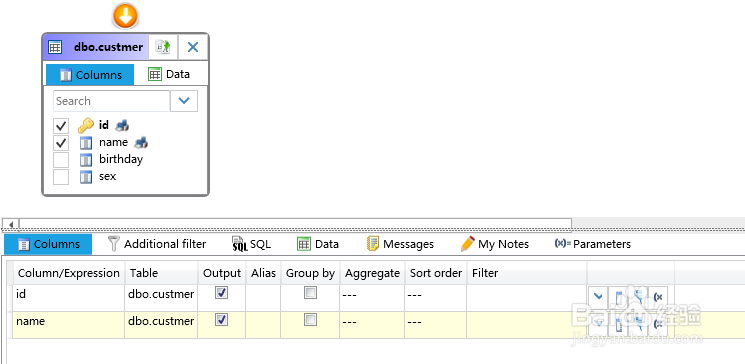The height and width of the screenshot is (364, 745).
Task: Open the Data tab in the bottom pane
Action: [x=318, y=244]
